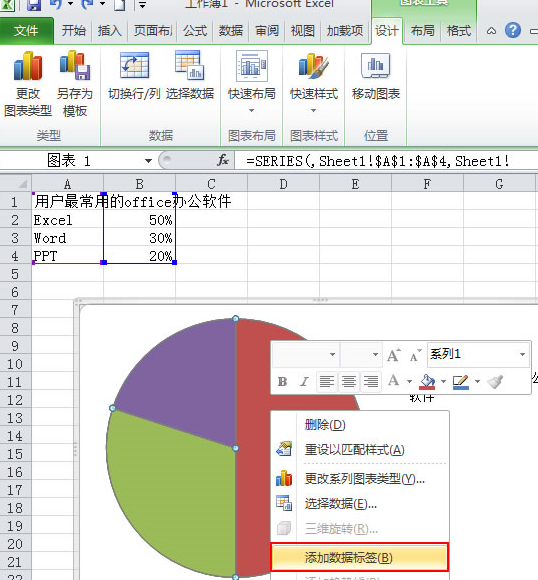
Task: Select row 5 header
Action: (15, 274)
